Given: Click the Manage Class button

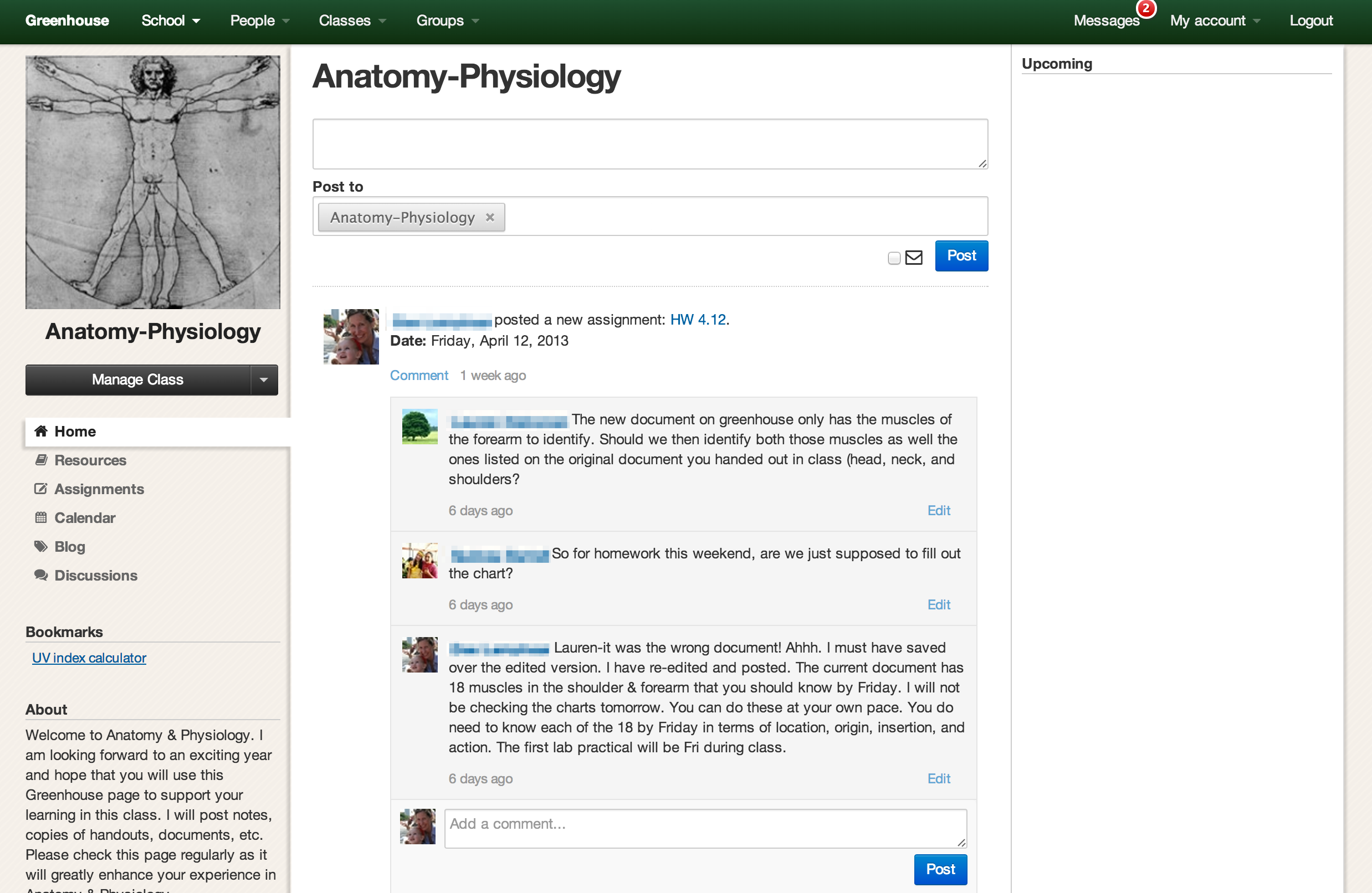Looking at the screenshot, I should click(x=138, y=380).
